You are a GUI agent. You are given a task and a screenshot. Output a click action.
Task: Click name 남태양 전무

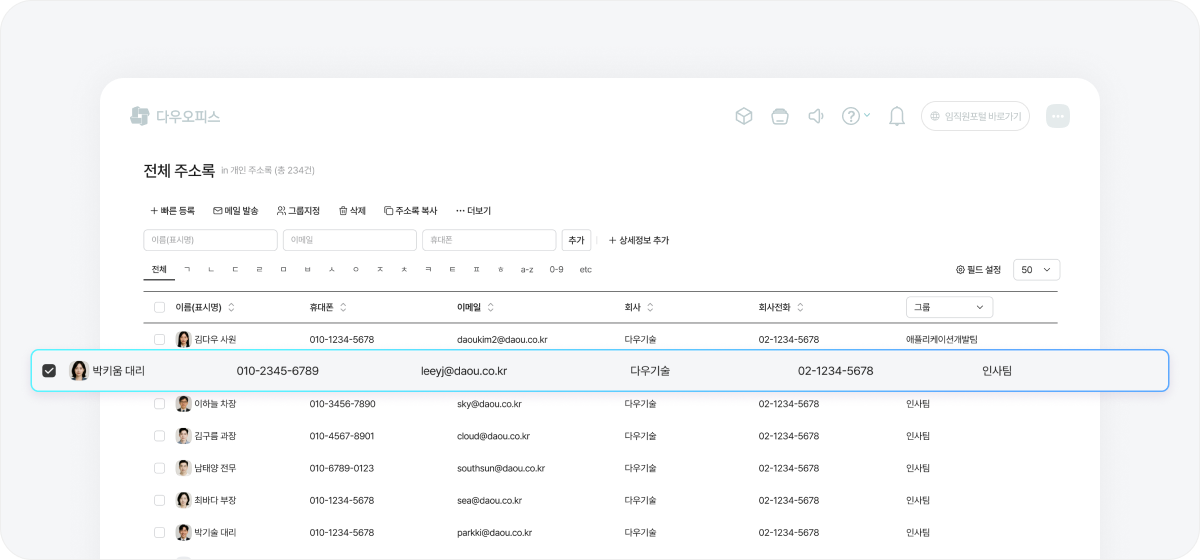pyautogui.click(x=215, y=468)
